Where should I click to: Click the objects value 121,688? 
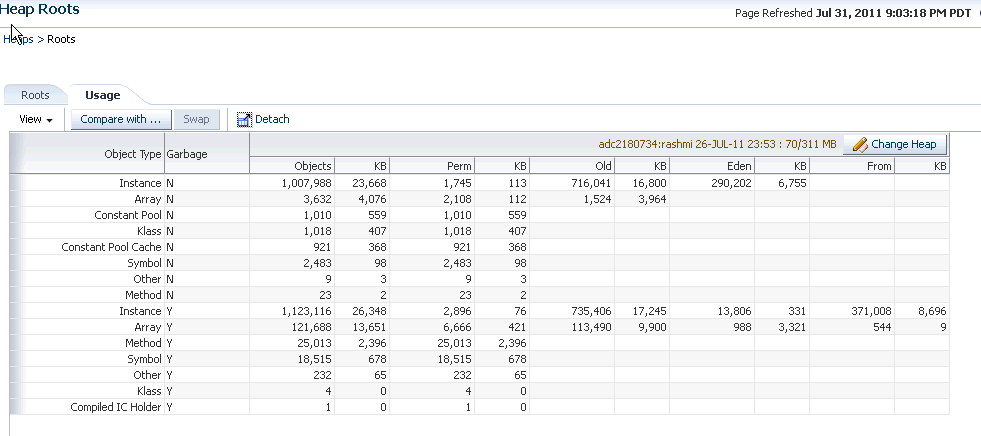coord(312,327)
